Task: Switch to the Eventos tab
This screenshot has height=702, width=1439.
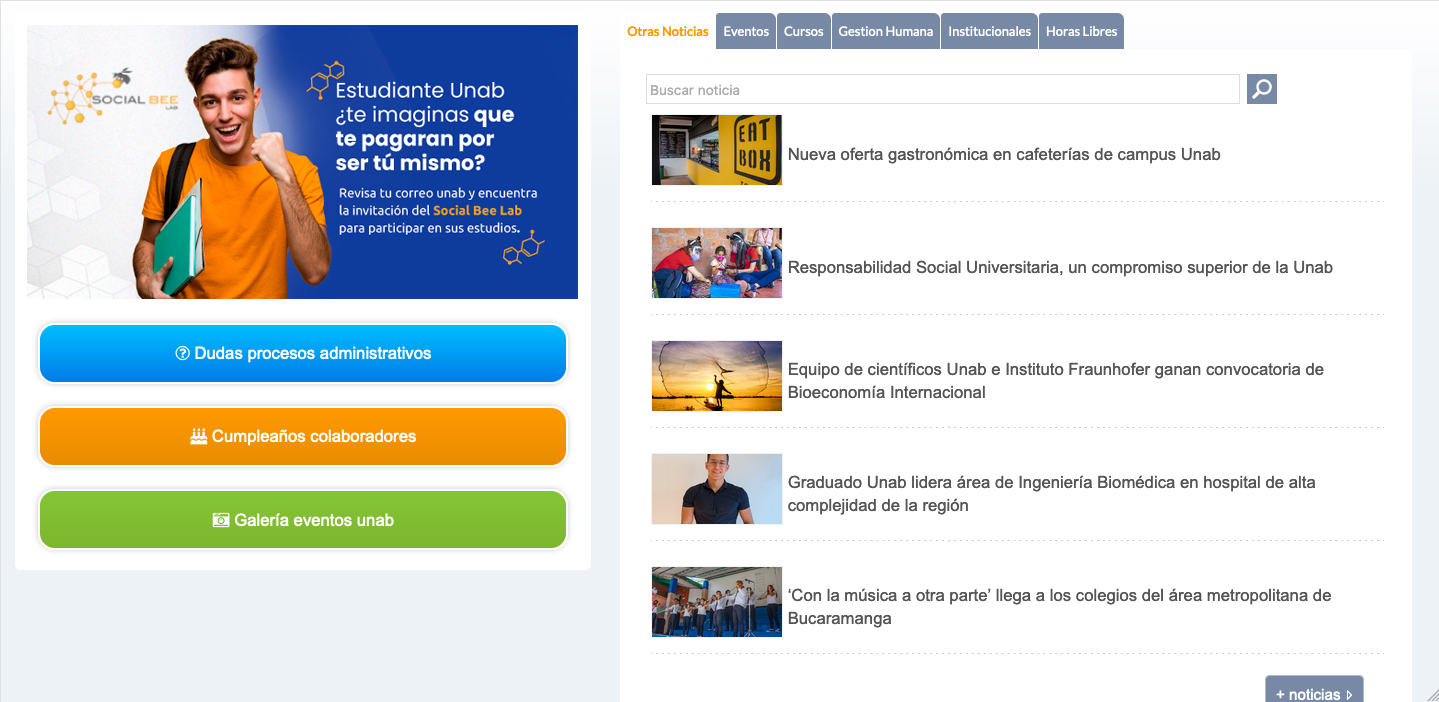Action: click(x=746, y=31)
